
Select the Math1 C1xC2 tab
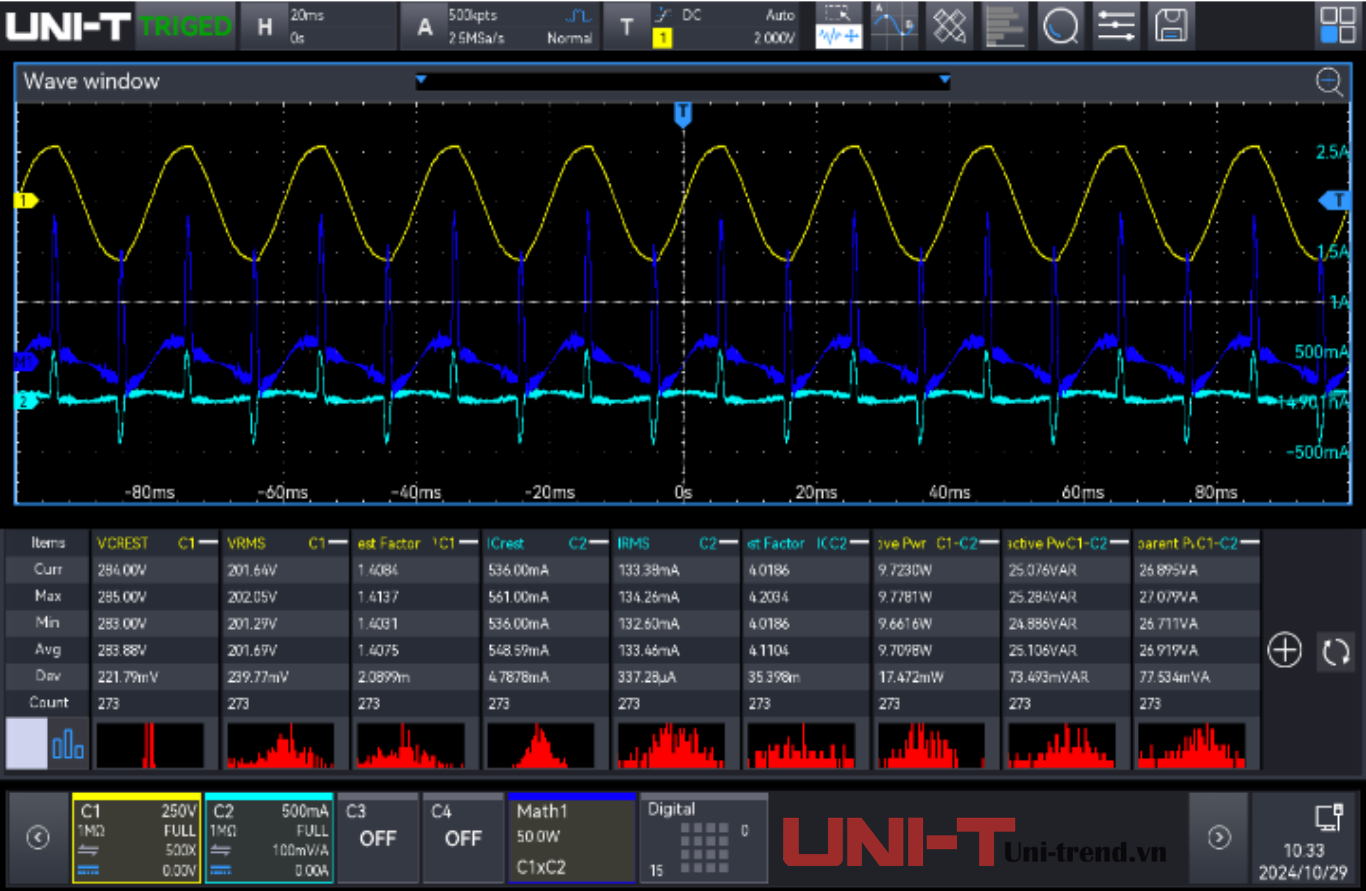pos(571,838)
